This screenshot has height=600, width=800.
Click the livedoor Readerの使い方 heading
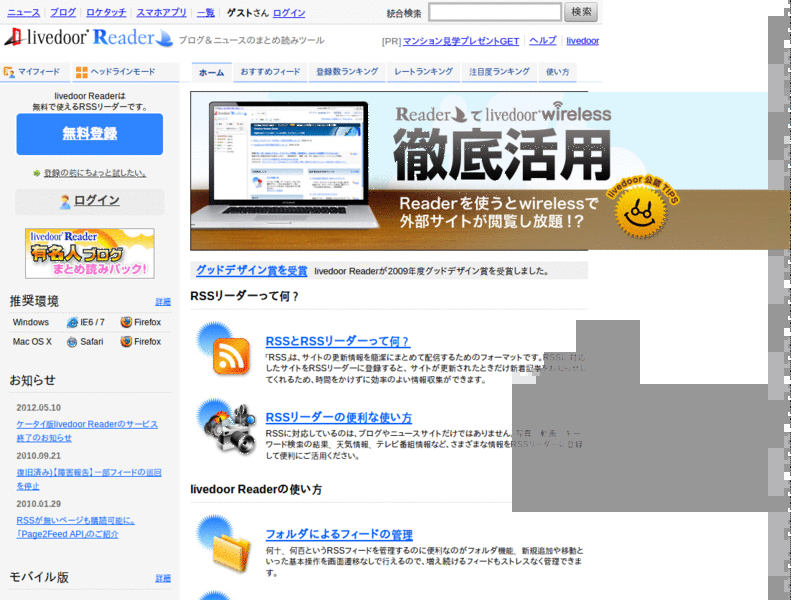pos(256,489)
